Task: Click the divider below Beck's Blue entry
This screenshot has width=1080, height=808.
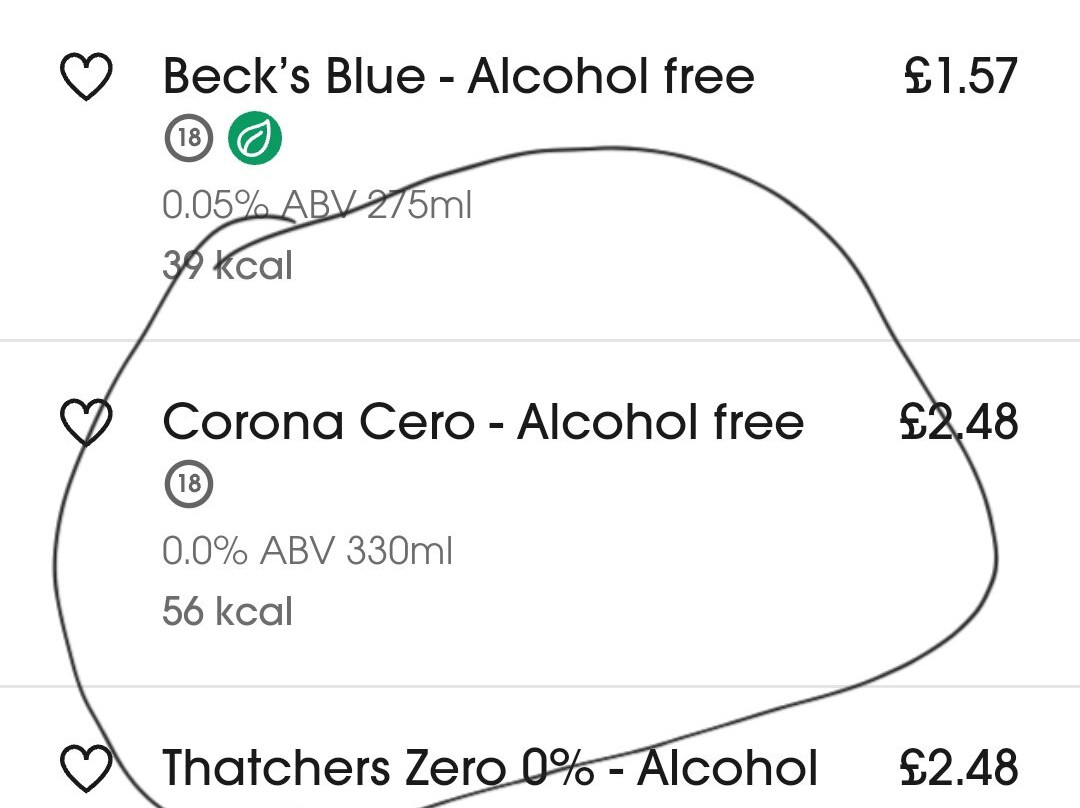Action: pos(540,340)
